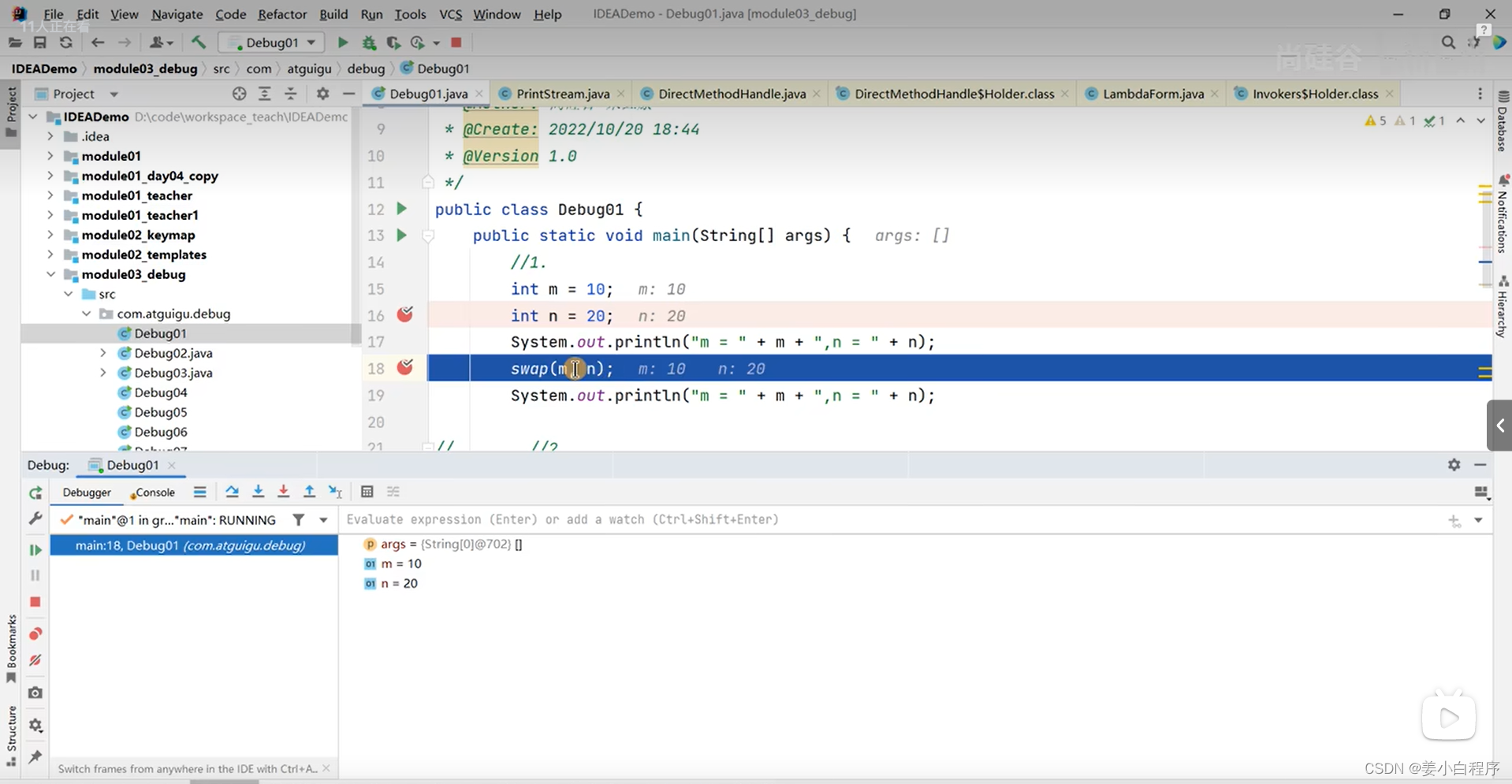Run with Coverage shield icon
Image resolution: width=1512 pixels, height=784 pixels.
click(393, 43)
